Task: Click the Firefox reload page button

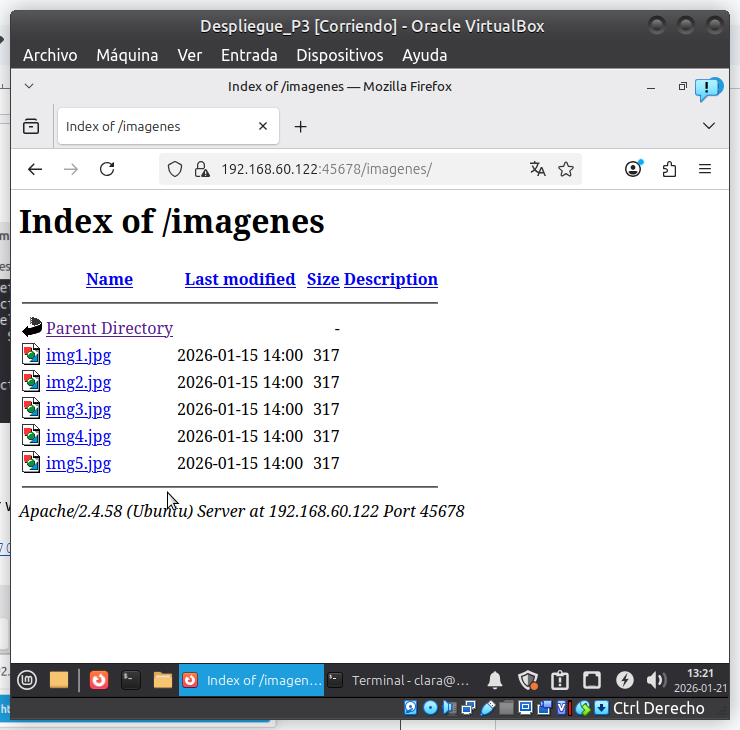Action: pos(107,169)
